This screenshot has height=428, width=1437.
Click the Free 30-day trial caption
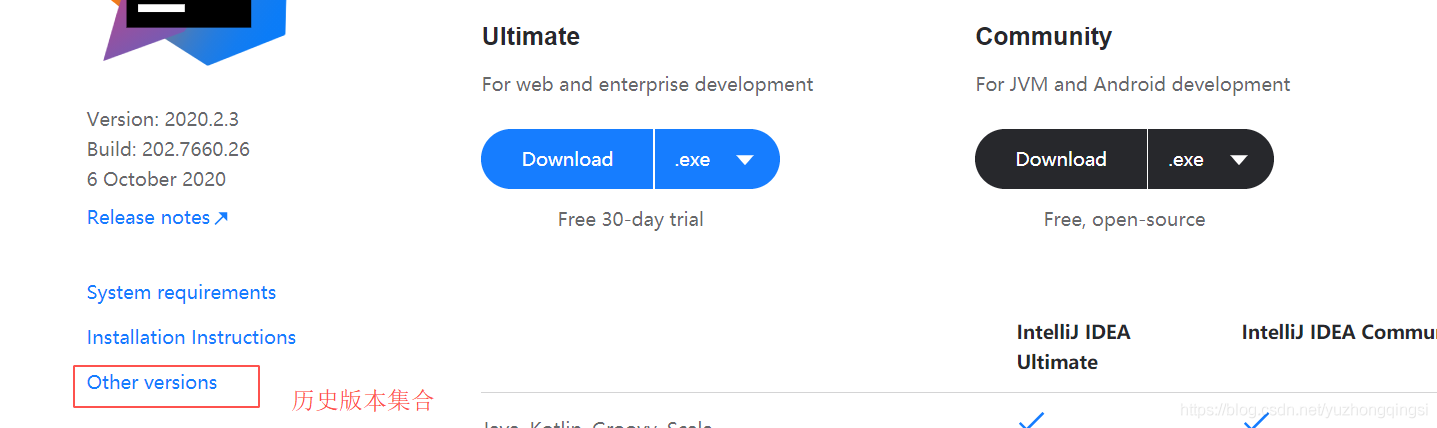point(630,219)
